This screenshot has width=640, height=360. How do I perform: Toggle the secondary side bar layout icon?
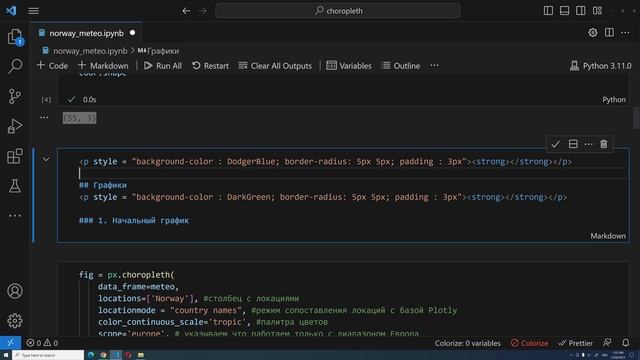[x=581, y=11]
